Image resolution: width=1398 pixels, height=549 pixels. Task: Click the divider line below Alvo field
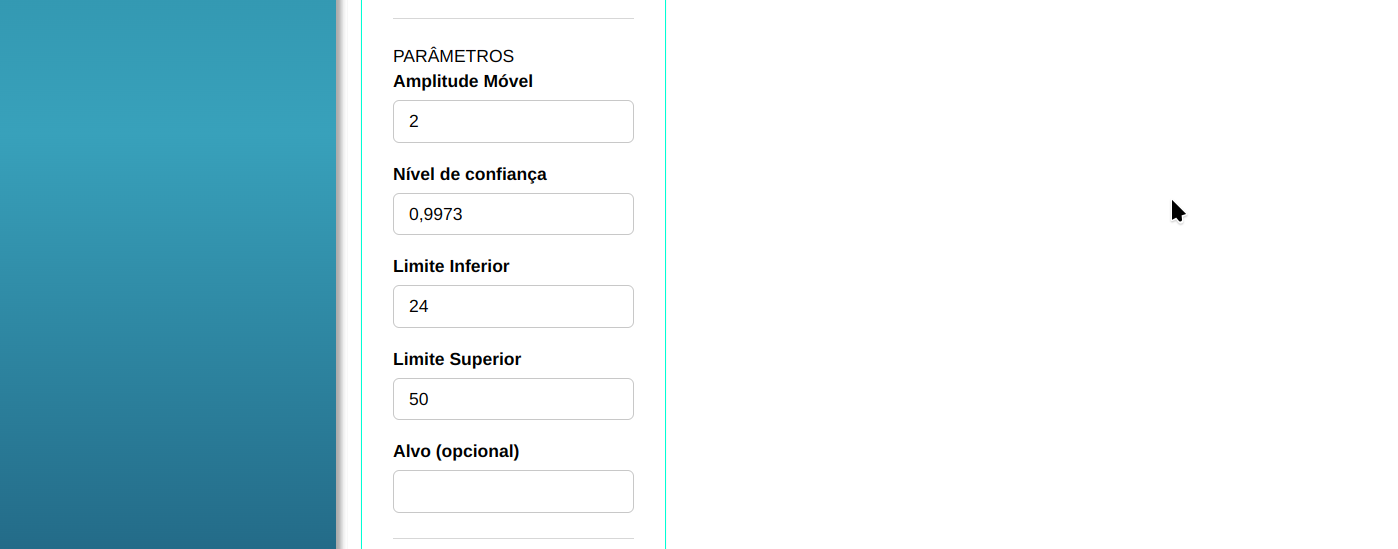click(513, 538)
